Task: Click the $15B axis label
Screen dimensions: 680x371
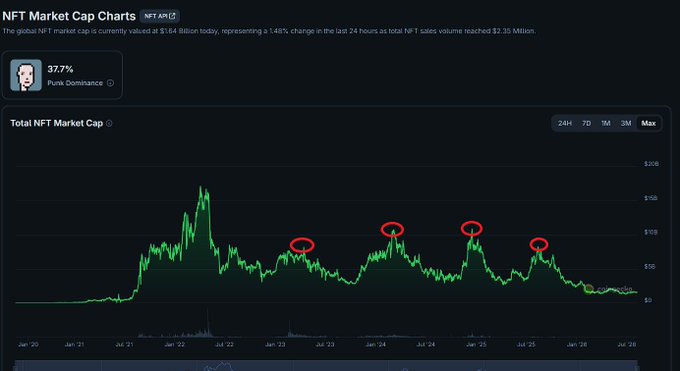Action: (651, 198)
